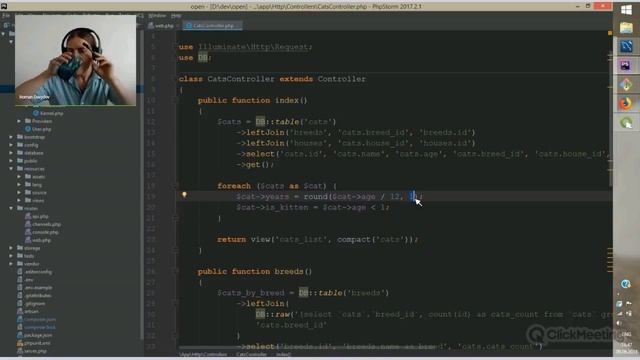Expand the tests folder
This screenshot has height=360, width=640.
click(x=11, y=256)
